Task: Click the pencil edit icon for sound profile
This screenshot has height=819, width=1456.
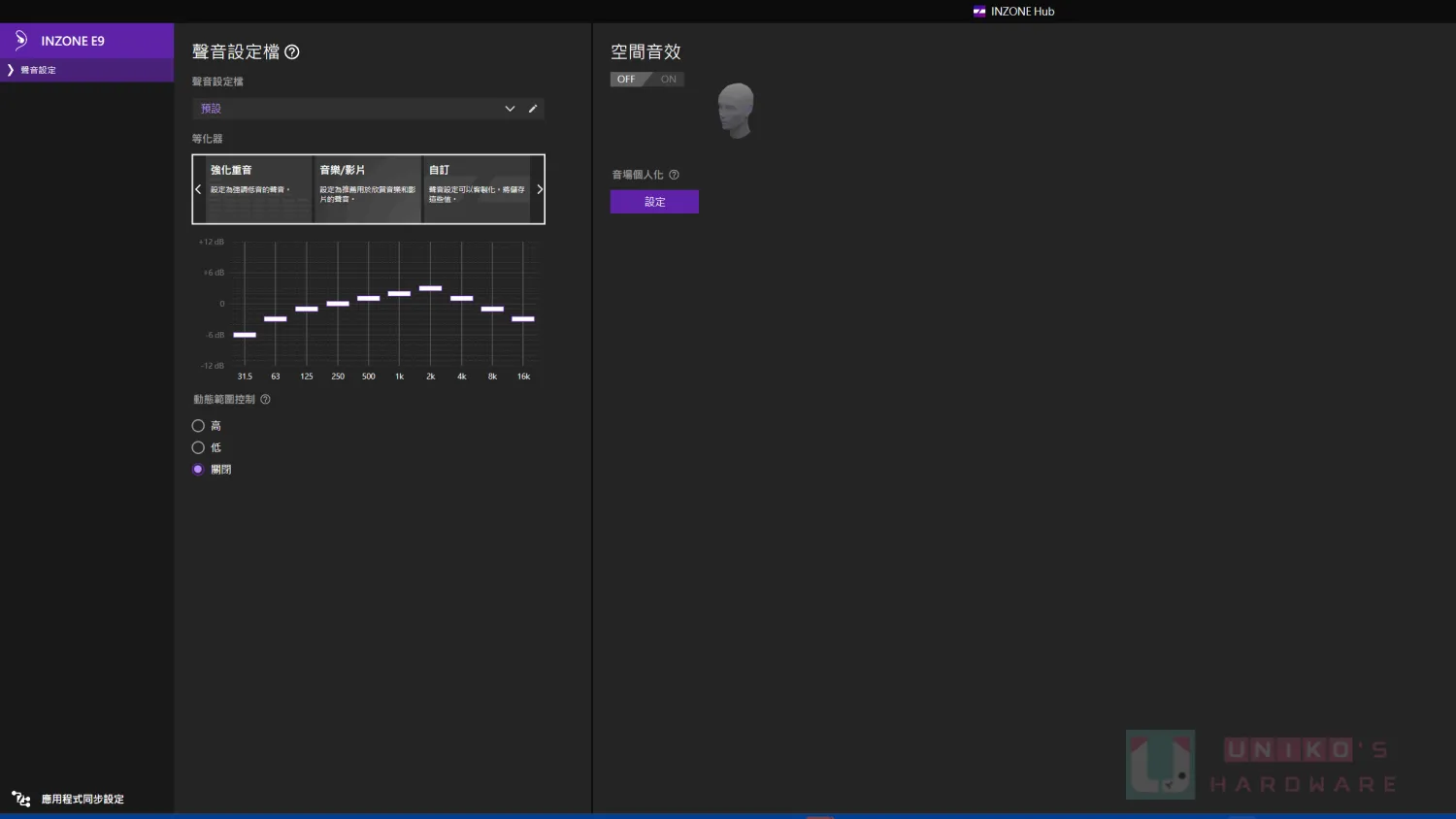Action: (533, 109)
